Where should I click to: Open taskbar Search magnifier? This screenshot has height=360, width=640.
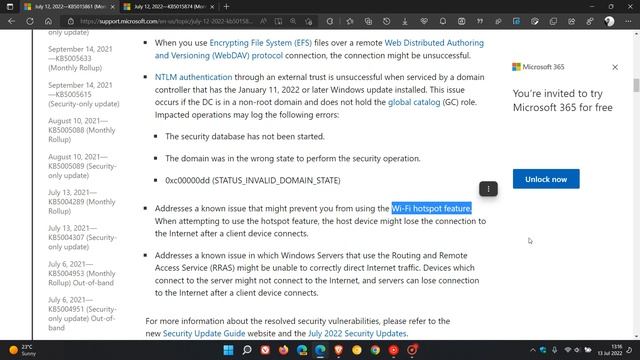tap(247, 350)
